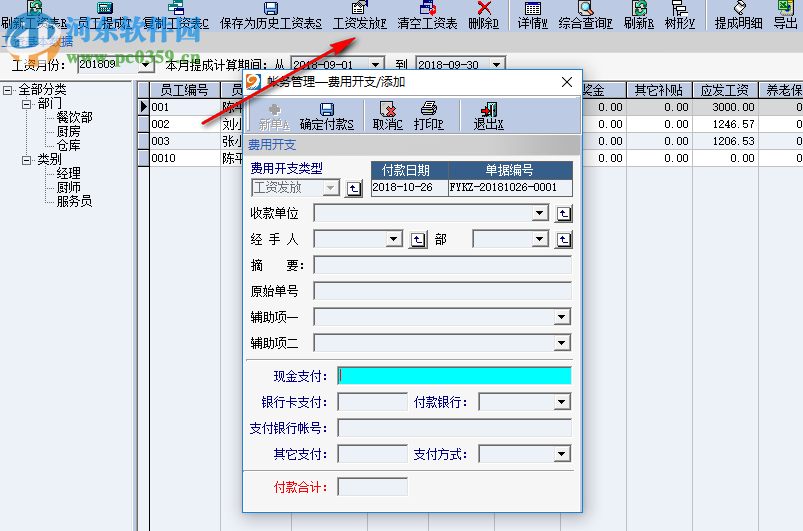Collapse 类别 tree node

(26, 160)
